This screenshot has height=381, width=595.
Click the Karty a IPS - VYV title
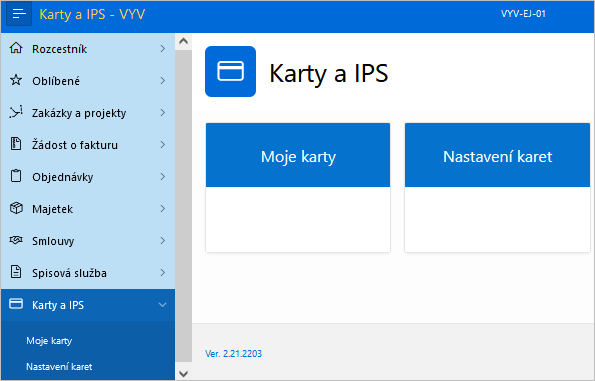pyautogui.click(x=92, y=14)
